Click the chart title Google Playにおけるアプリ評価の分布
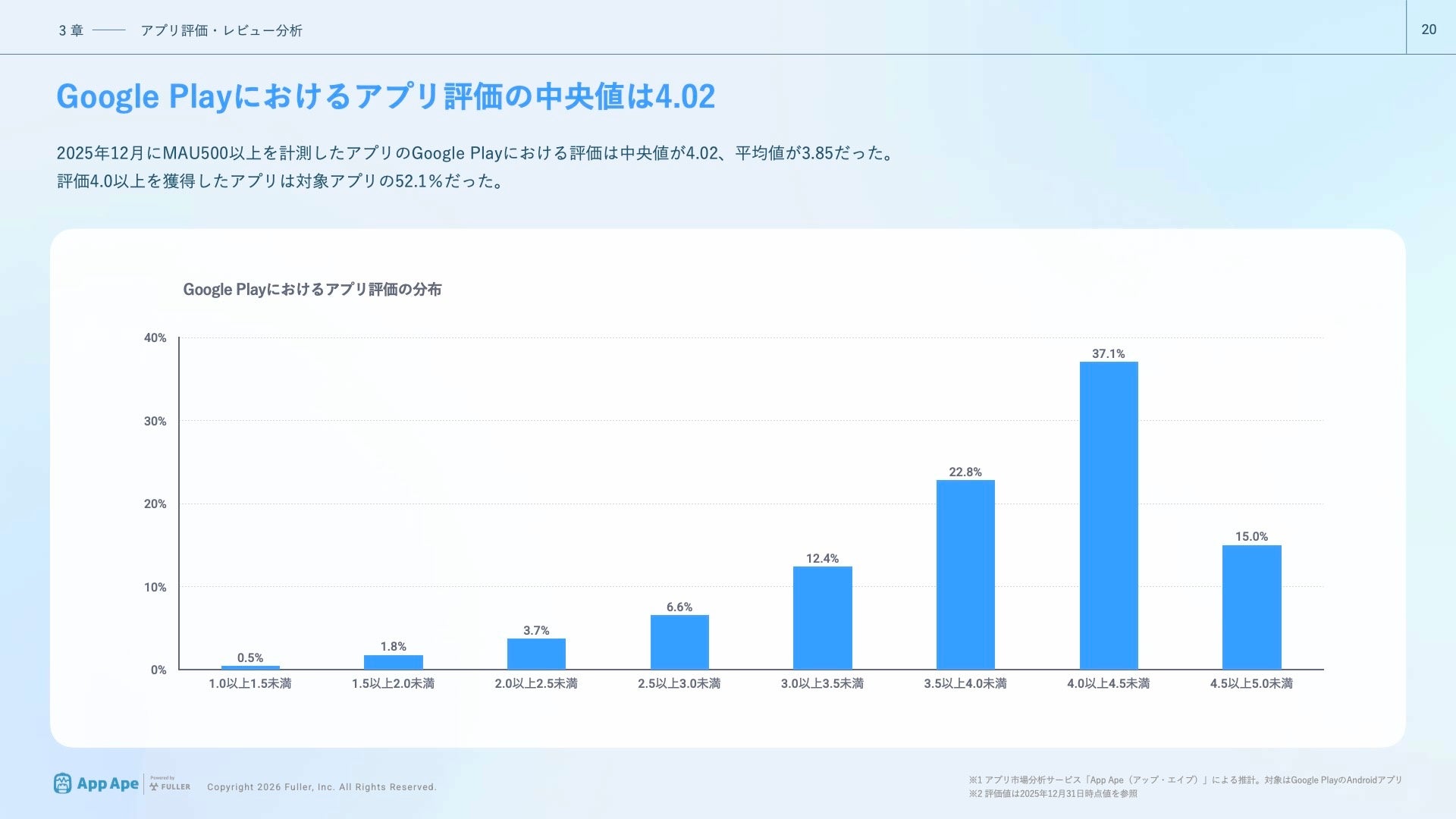This screenshot has width=1456, height=819. point(312,290)
